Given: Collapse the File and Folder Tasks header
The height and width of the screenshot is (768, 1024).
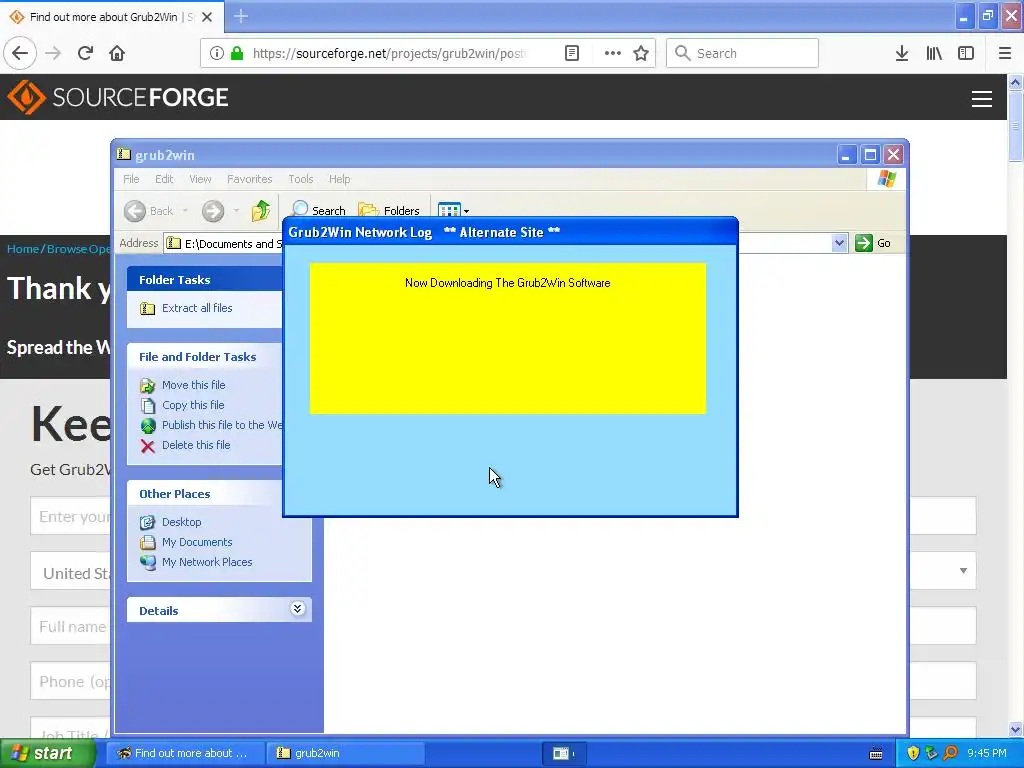Looking at the screenshot, I should tap(205, 357).
